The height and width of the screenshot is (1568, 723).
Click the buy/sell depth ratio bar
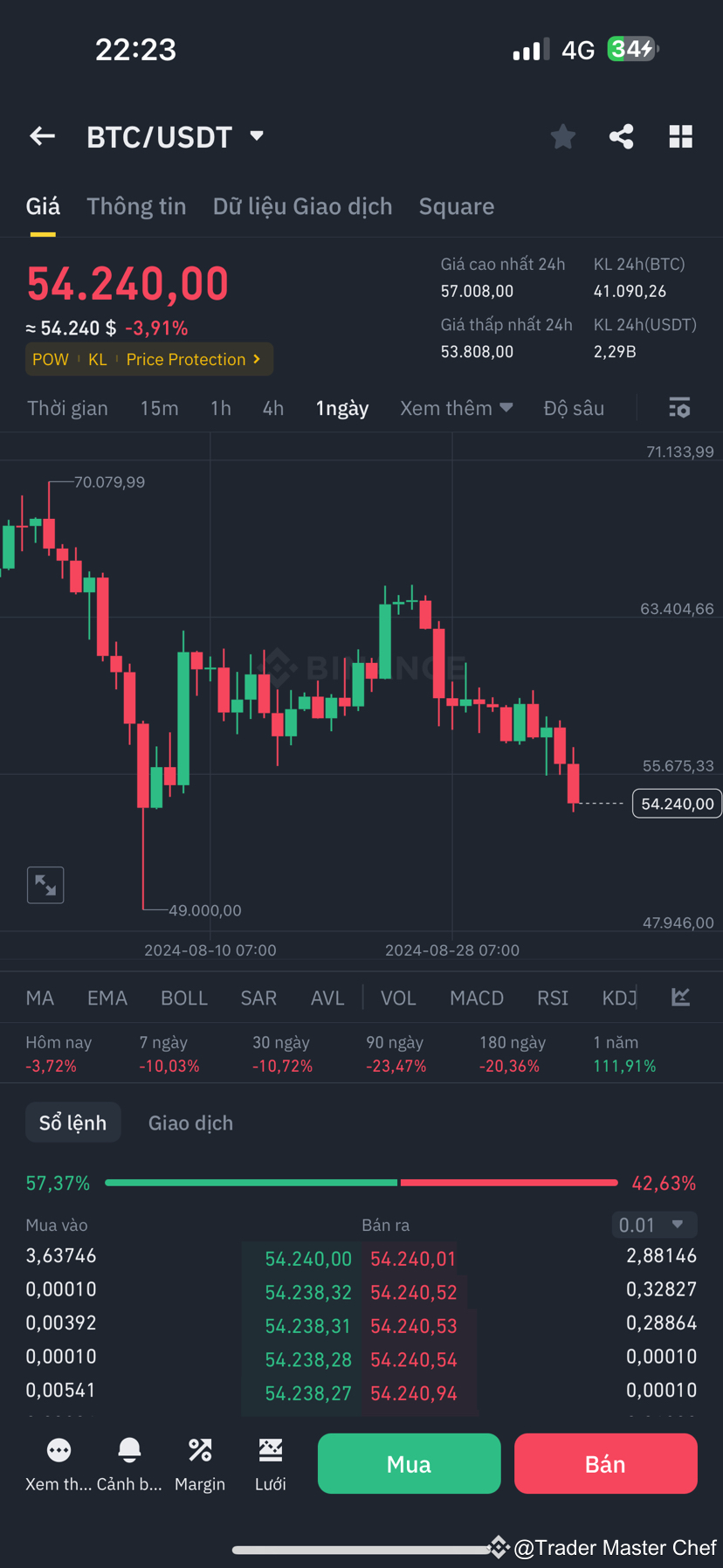coord(361,1182)
